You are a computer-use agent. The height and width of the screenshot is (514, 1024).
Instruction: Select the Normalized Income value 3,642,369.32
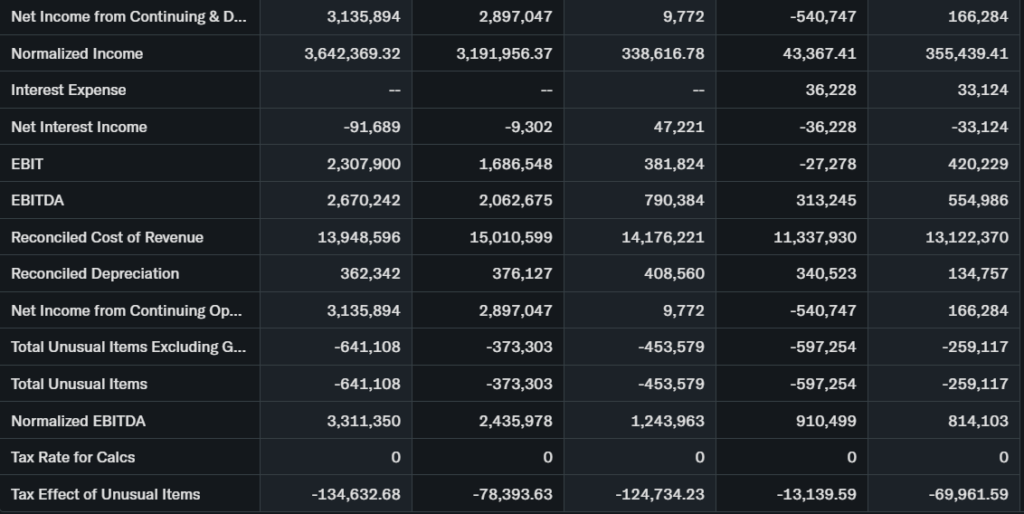(352, 53)
